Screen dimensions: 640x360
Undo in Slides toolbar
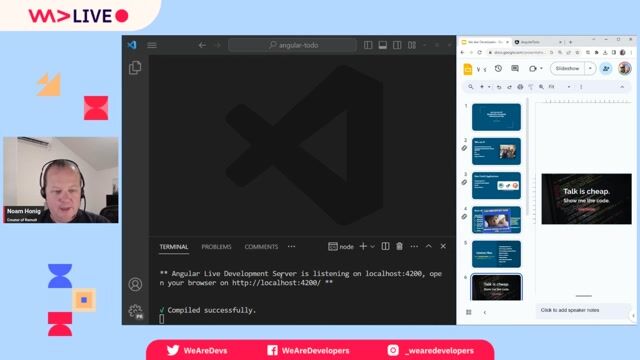(499, 87)
